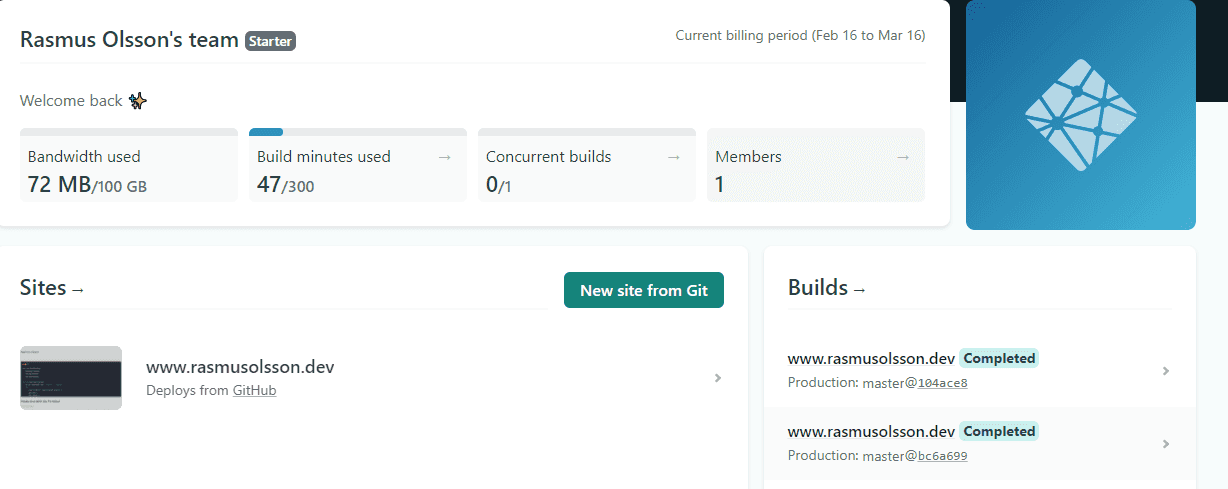Click the arrow on the Concurrent builds card

point(674,157)
